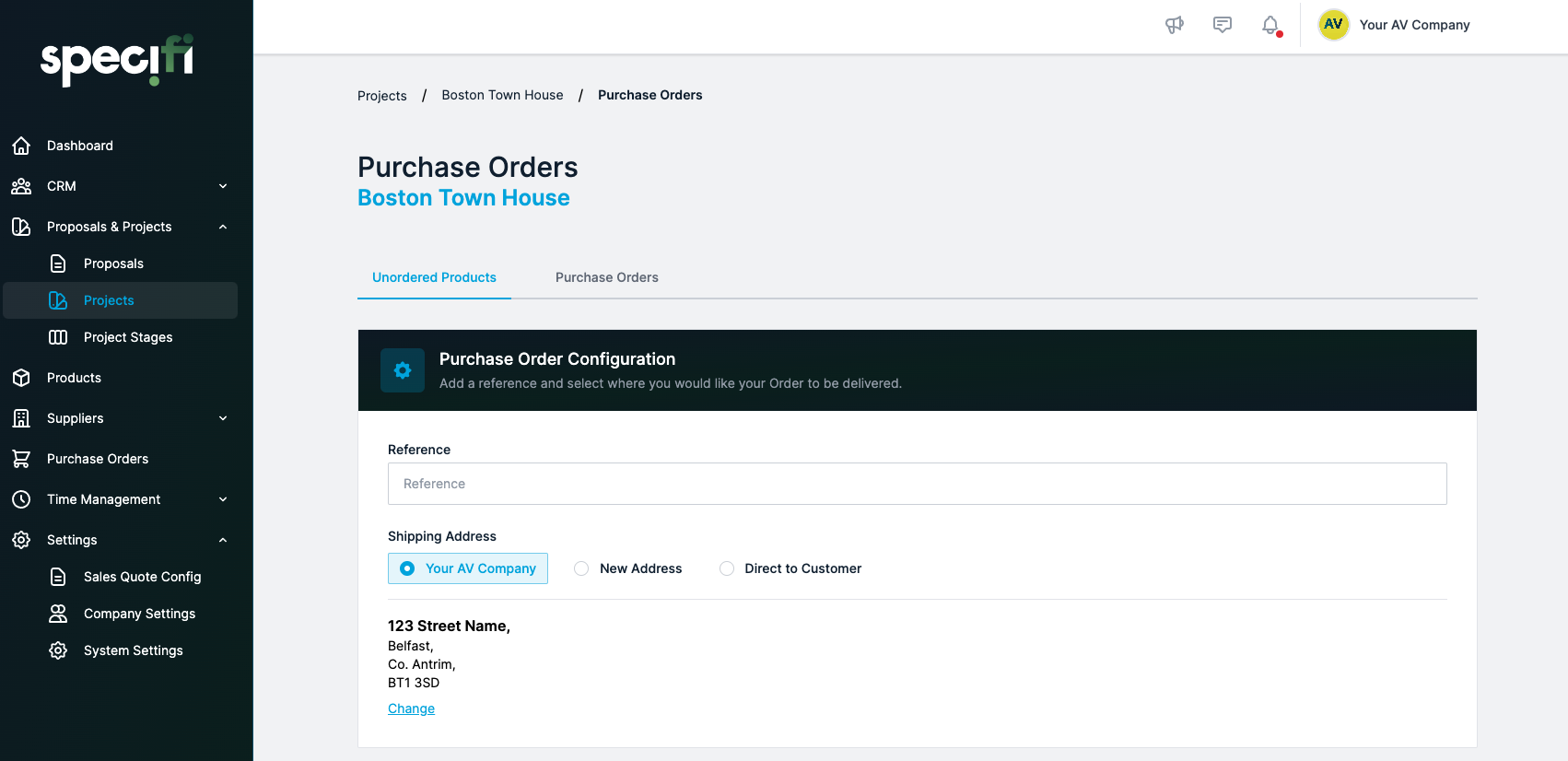
Task: Collapse the Proposals & Projects chevron
Action: pyautogui.click(x=223, y=227)
